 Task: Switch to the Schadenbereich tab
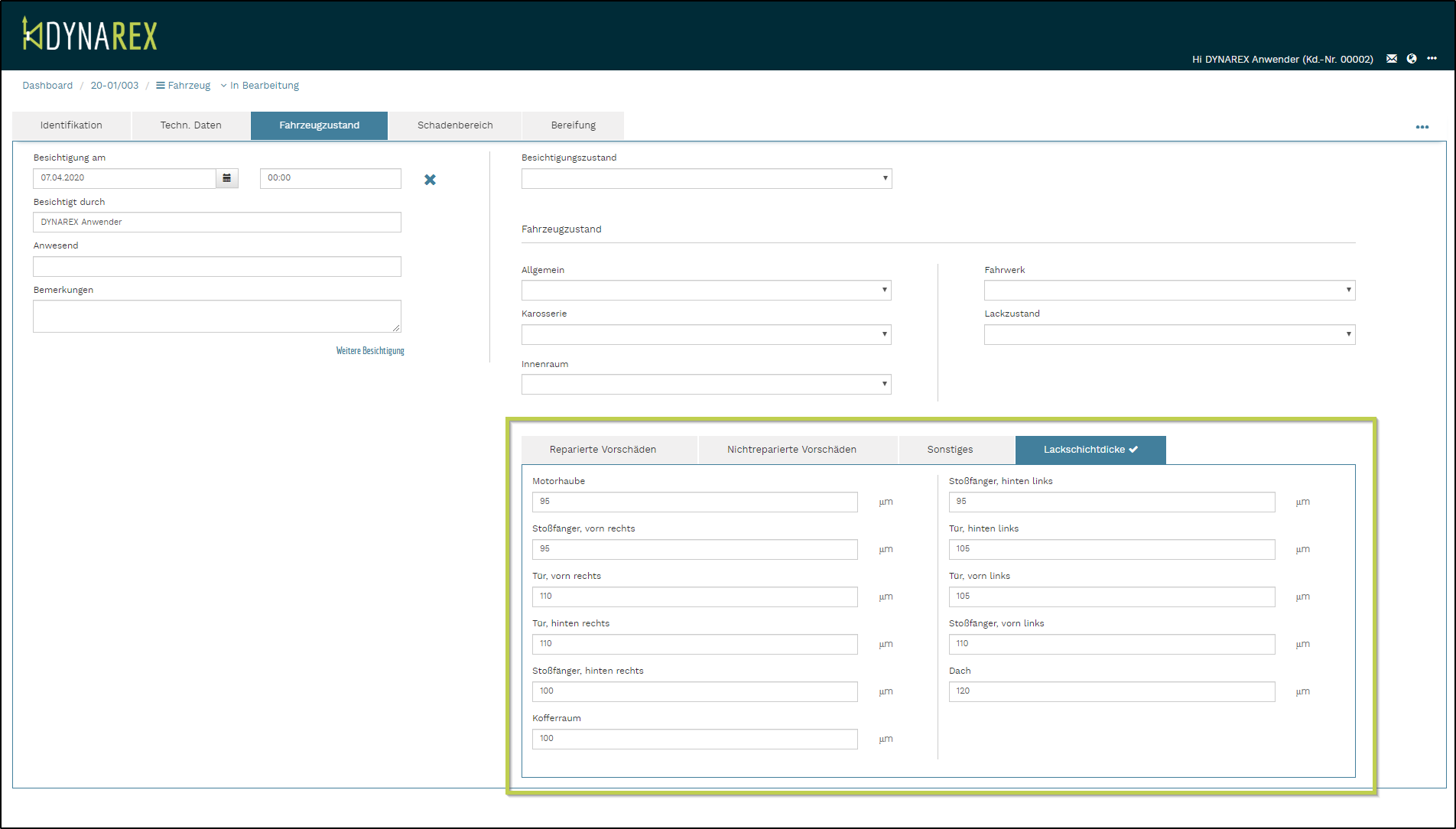[455, 125]
